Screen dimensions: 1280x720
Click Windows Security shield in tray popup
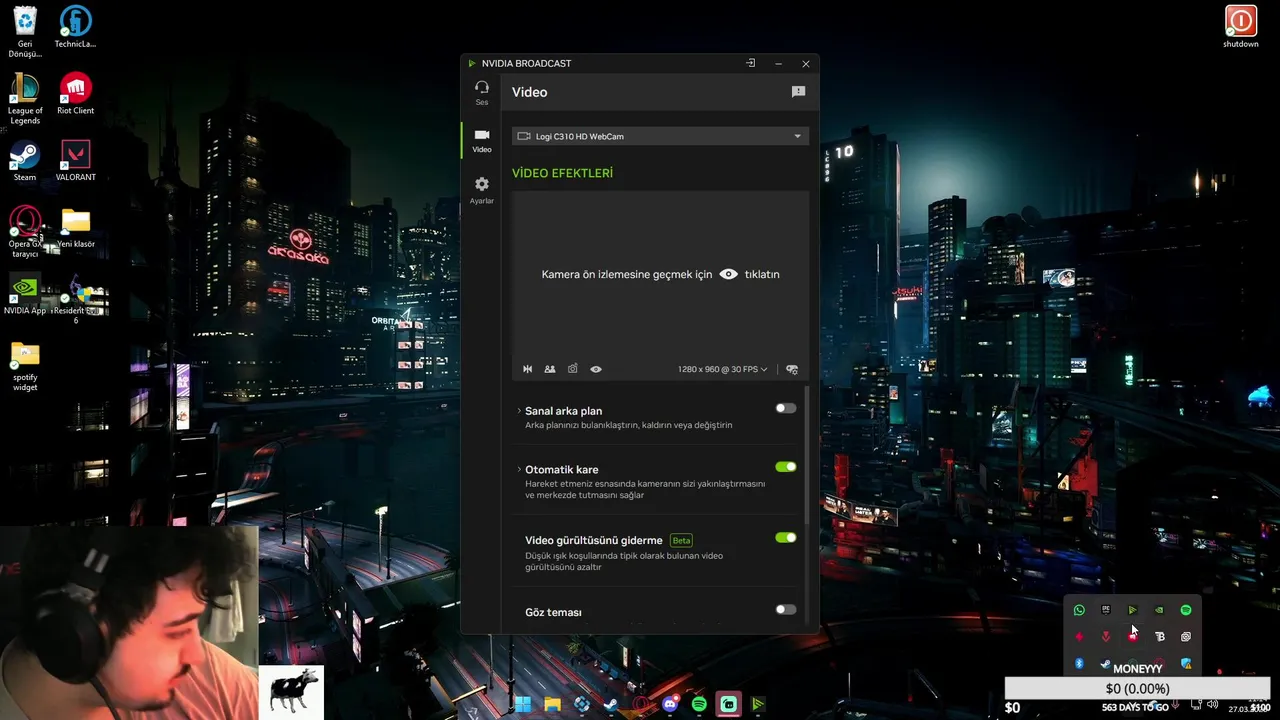click(x=1186, y=664)
